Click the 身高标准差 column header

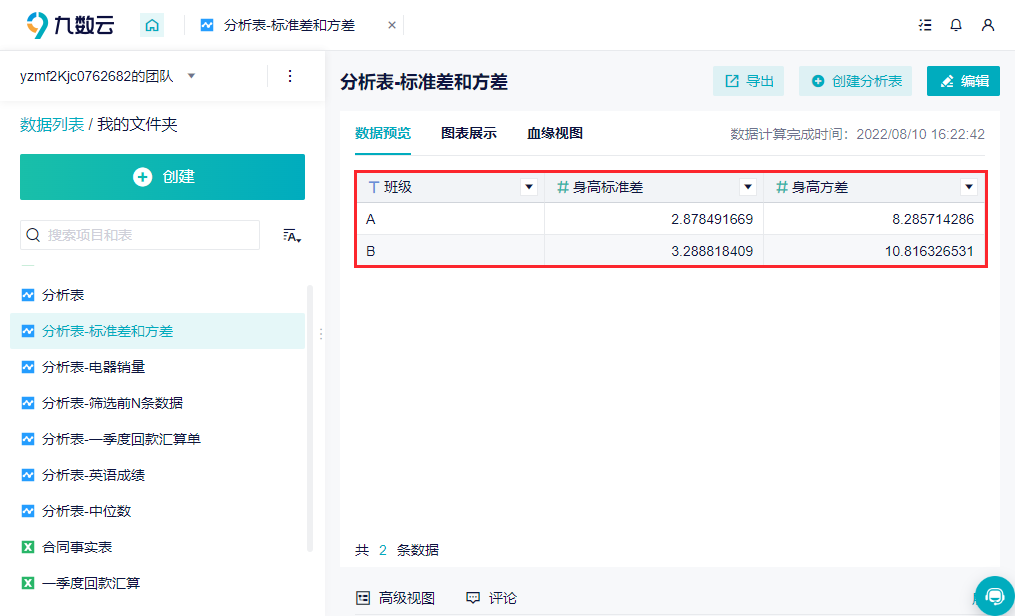coord(654,188)
